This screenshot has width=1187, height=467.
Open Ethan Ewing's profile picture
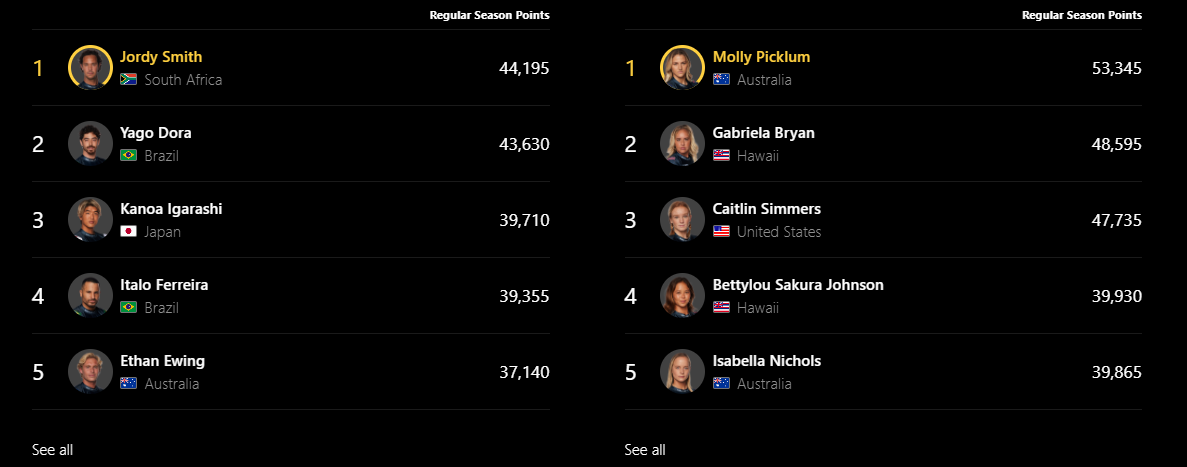[x=90, y=372]
